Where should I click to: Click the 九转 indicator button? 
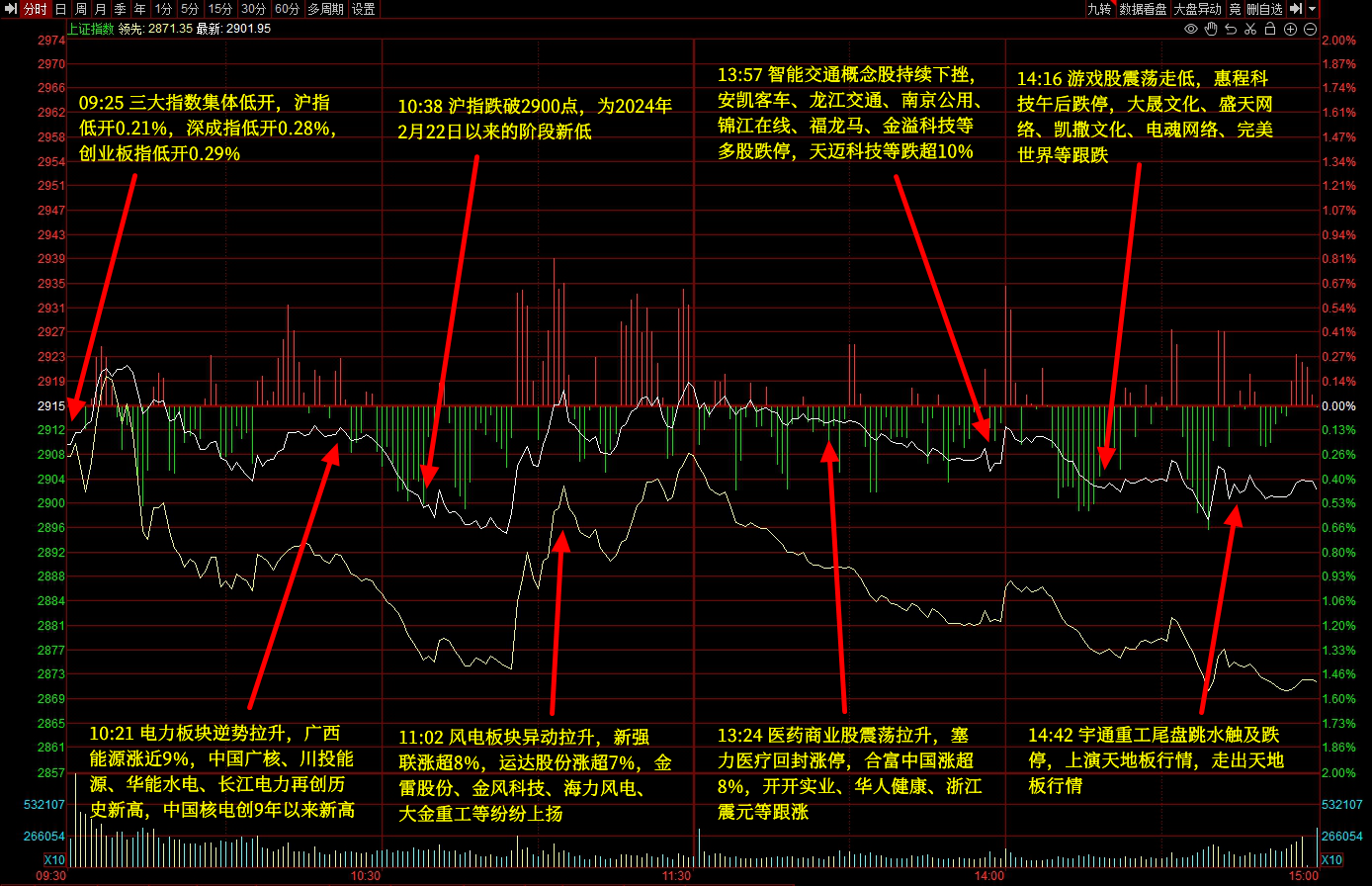pyautogui.click(x=1099, y=9)
